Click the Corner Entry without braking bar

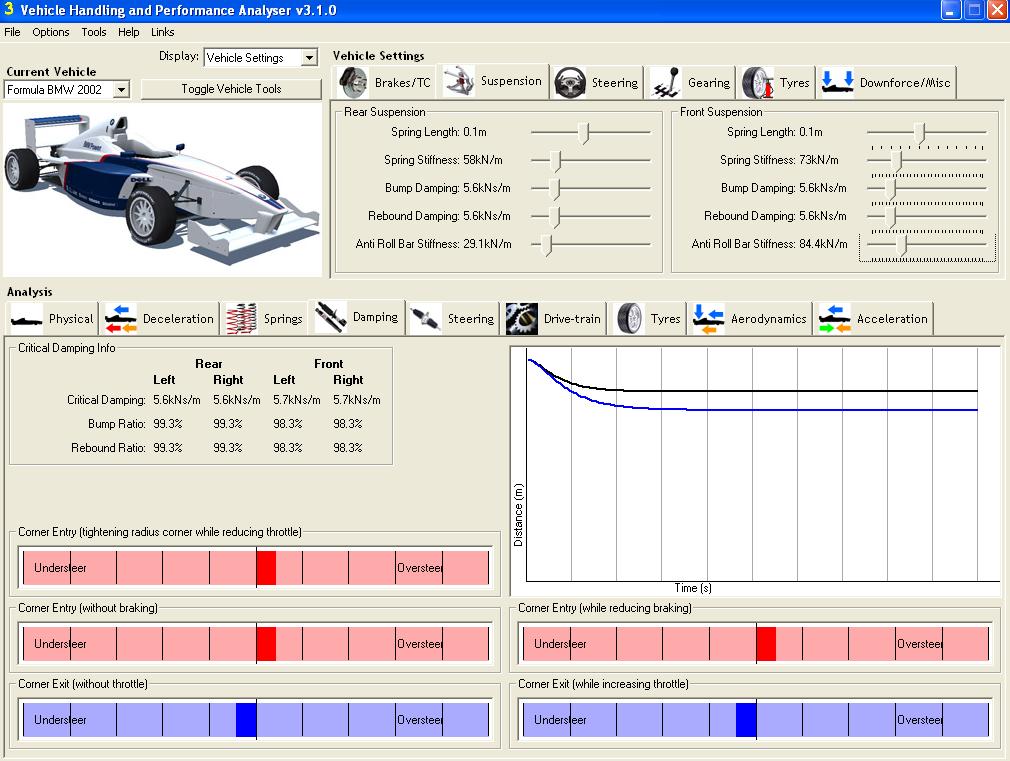click(x=256, y=644)
